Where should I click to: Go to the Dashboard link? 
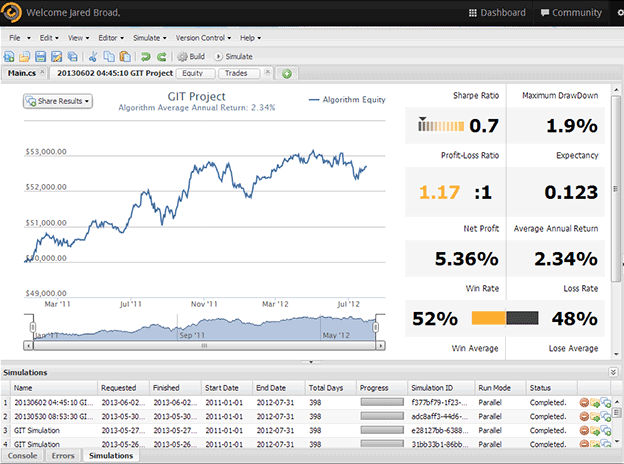(x=497, y=13)
